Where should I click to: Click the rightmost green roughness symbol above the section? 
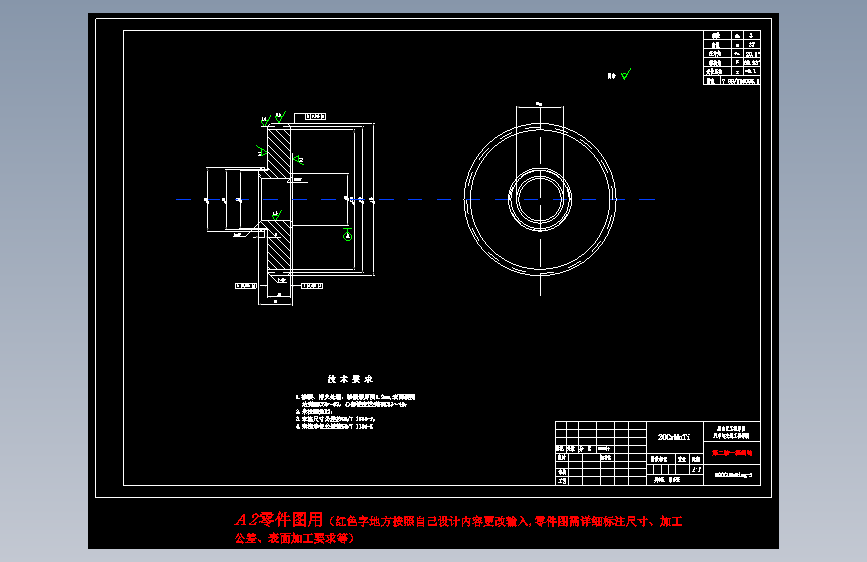click(x=280, y=117)
